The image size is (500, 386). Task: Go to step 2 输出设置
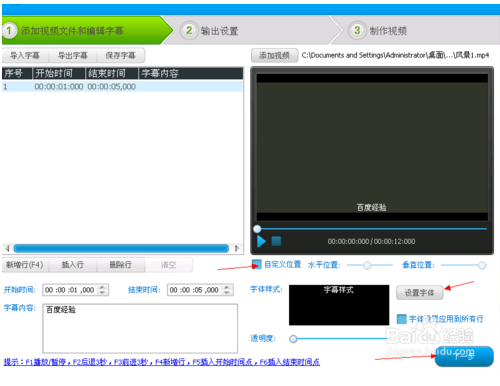pyautogui.click(x=210, y=31)
